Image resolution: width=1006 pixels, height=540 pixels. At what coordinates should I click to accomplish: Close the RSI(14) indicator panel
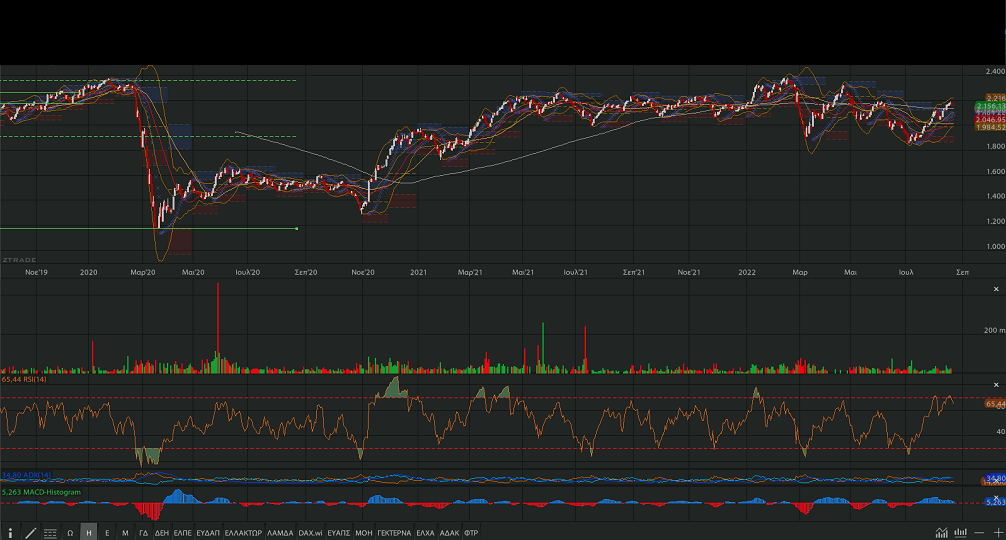996,385
